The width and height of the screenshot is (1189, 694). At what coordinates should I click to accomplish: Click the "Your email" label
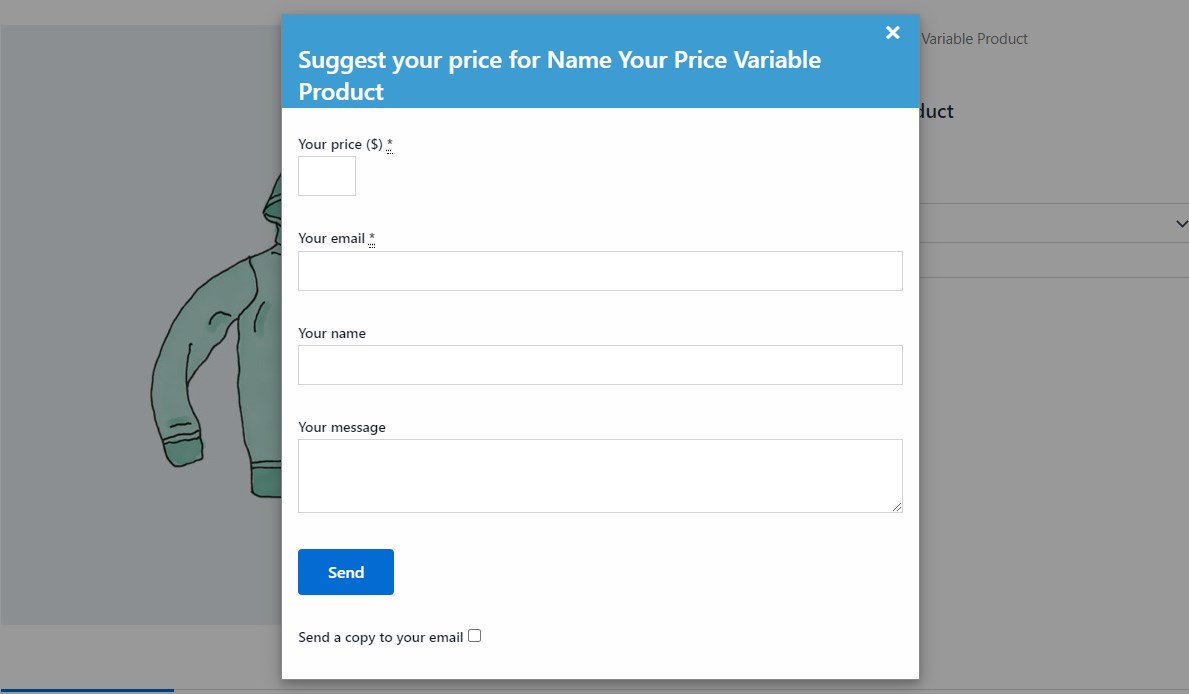point(330,238)
